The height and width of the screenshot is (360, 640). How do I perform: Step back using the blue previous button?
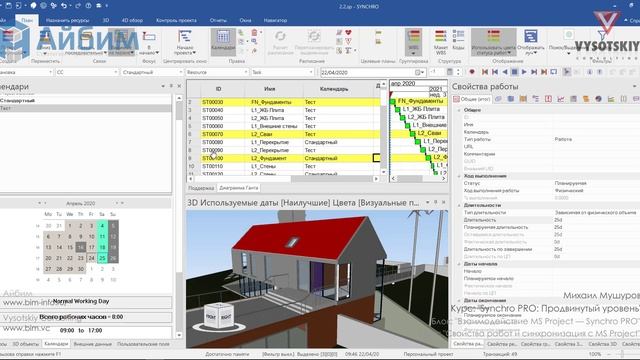coord(495,72)
